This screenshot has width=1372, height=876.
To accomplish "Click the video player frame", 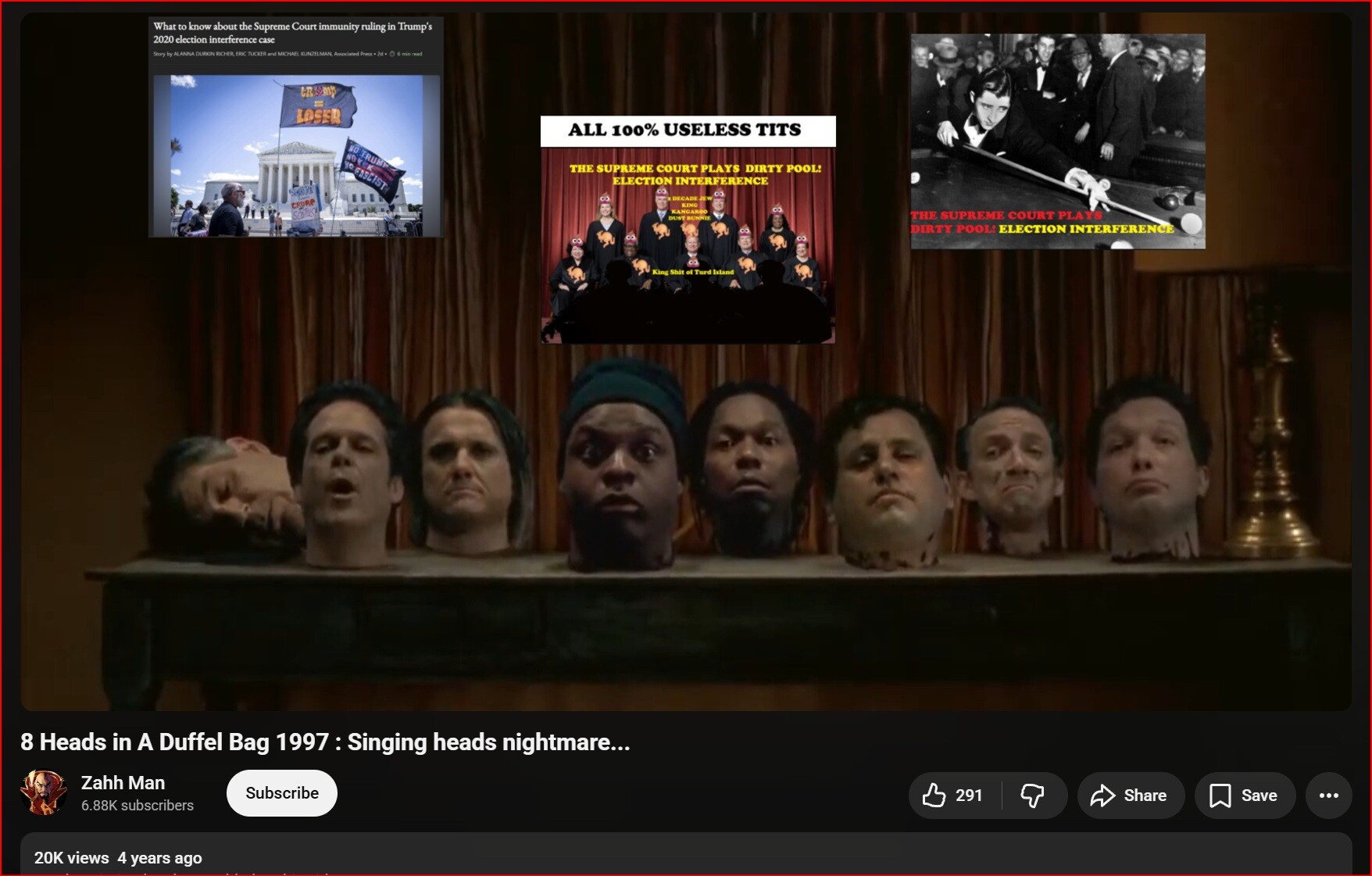I will (x=686, y=361).
